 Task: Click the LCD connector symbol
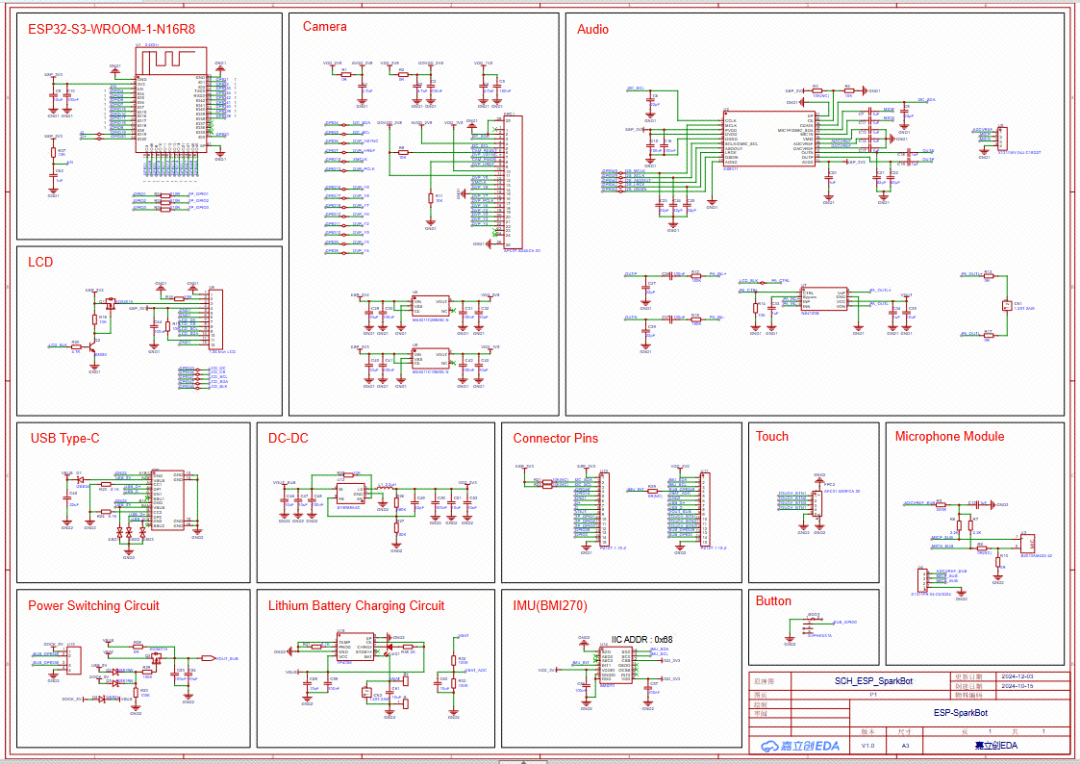215,319
